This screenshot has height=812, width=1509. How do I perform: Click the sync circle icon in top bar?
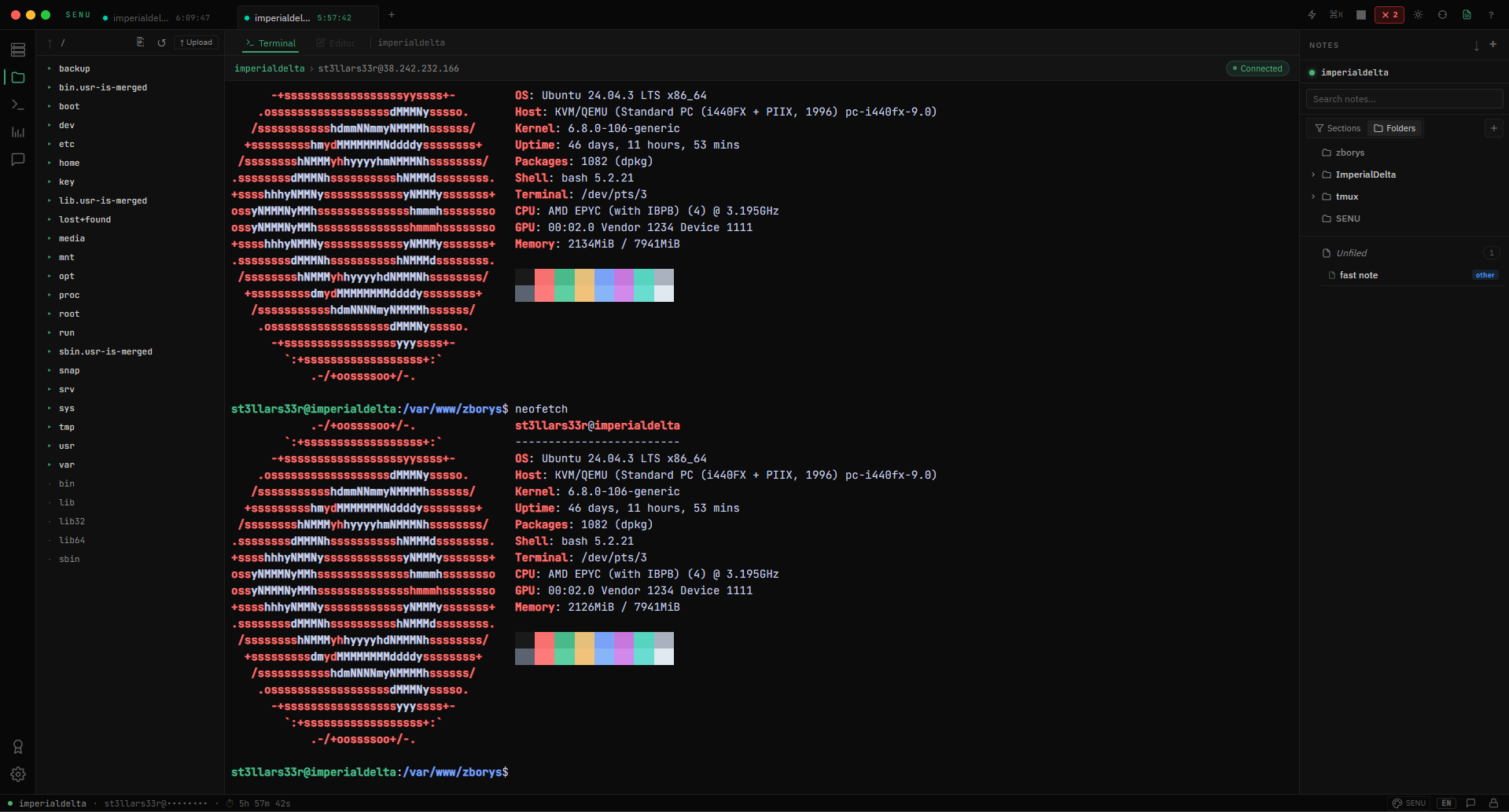[x=1442, y=15]
